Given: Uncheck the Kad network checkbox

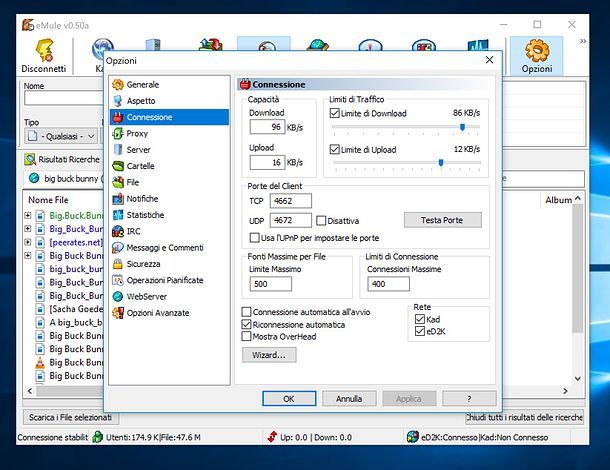Looking at the screenshot, I should pos(419,318).
